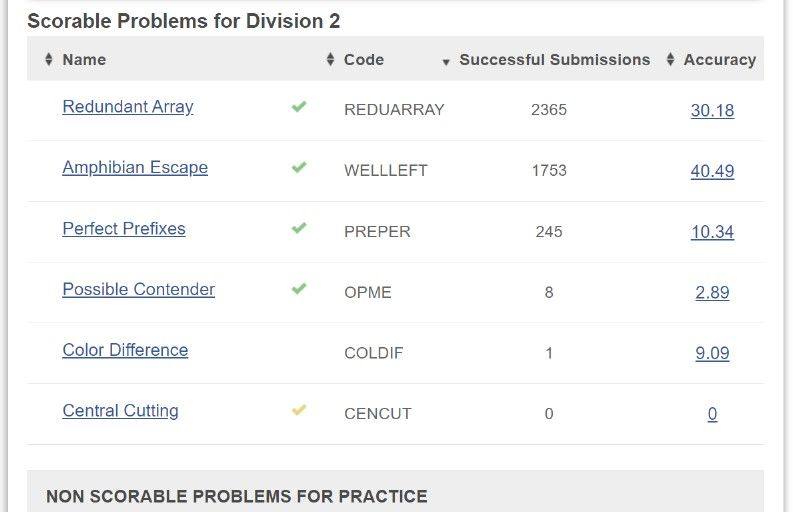793x512 pixels.
Task: Click the sort arrows beside Name header
Action: (49, 59)
